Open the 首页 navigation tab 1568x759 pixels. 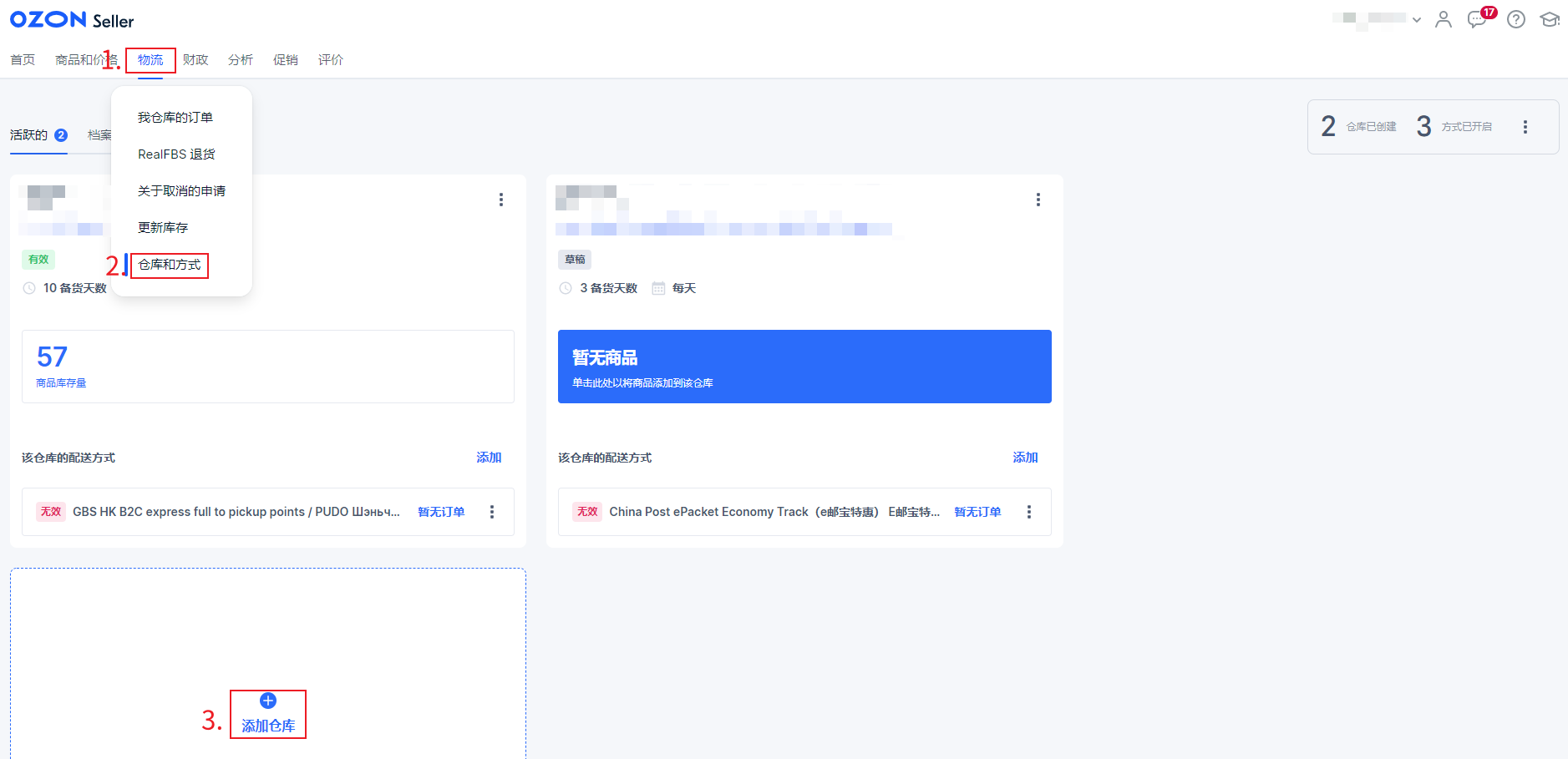click(23, 60)
